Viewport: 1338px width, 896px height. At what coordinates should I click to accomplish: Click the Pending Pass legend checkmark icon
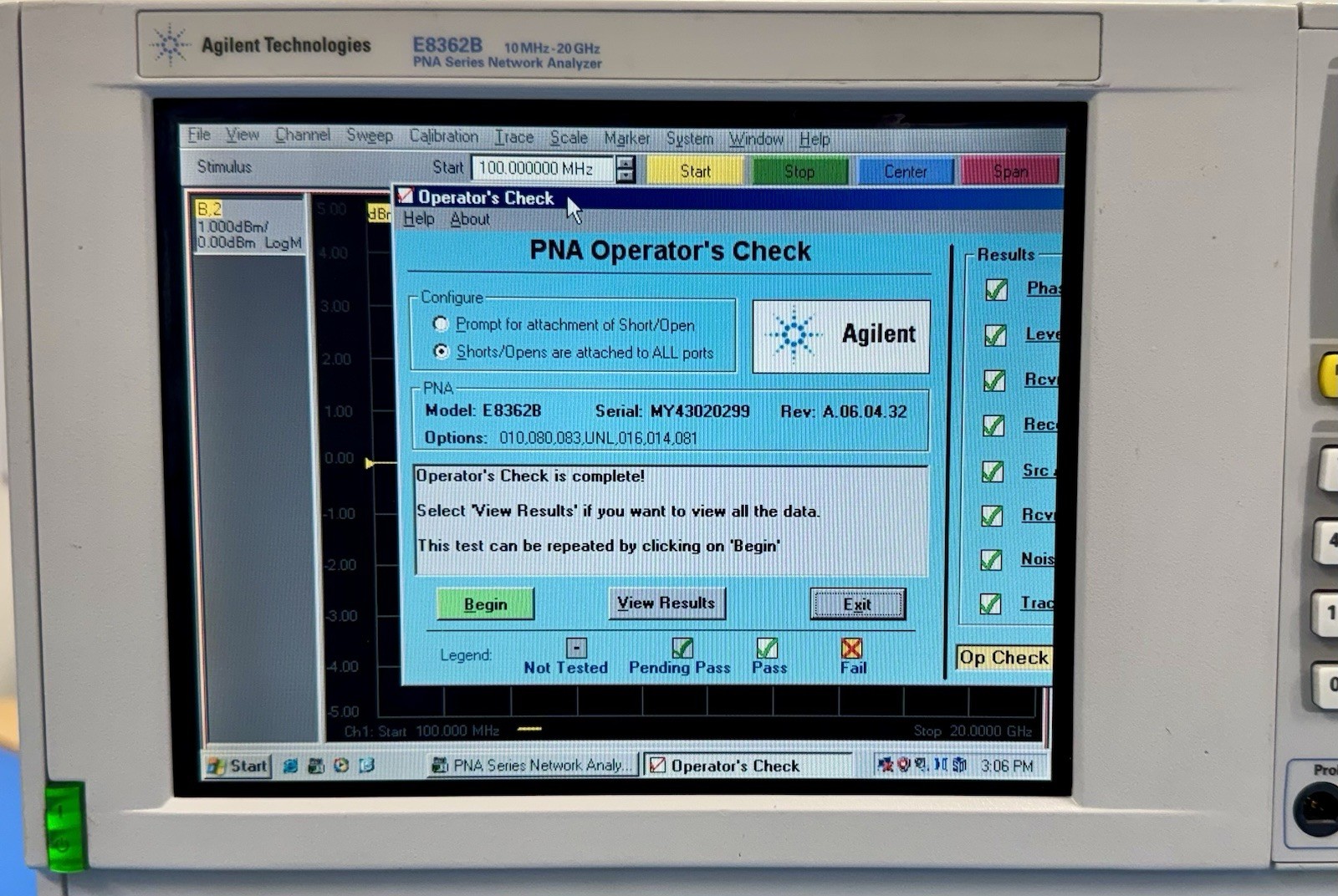682,648
